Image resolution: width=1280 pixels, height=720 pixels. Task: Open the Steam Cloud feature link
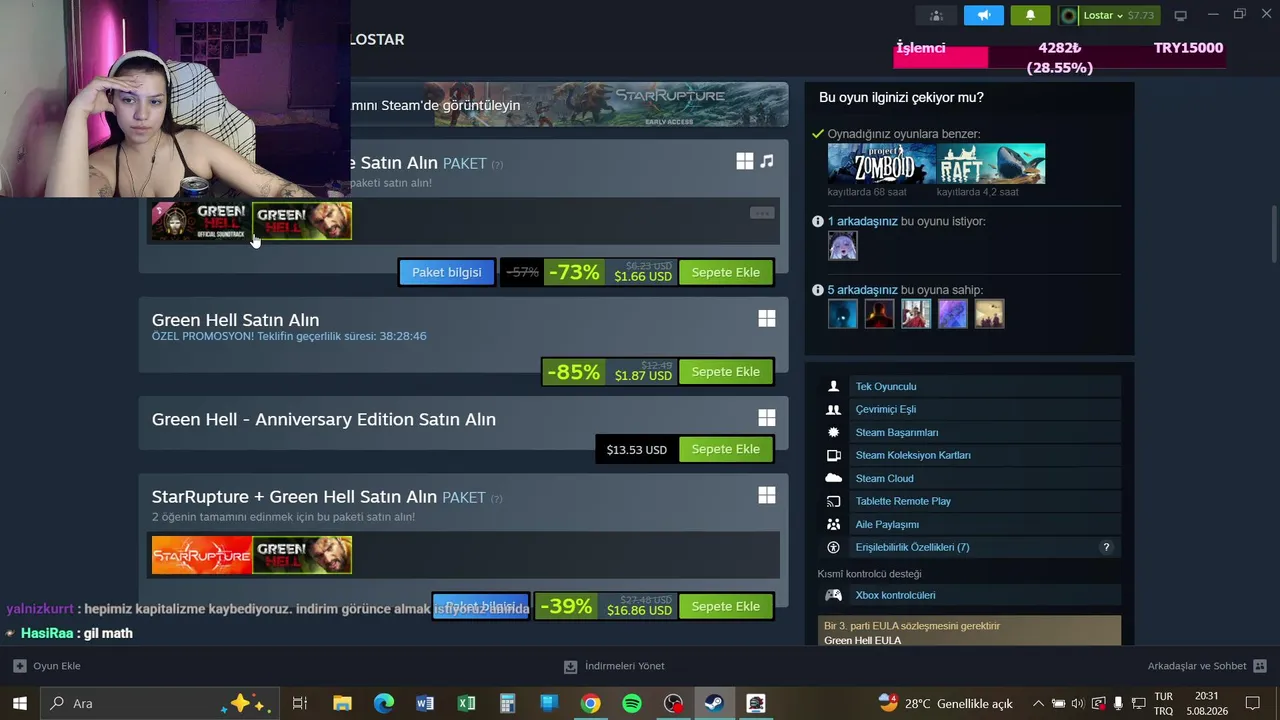click(x=885, y=478)
